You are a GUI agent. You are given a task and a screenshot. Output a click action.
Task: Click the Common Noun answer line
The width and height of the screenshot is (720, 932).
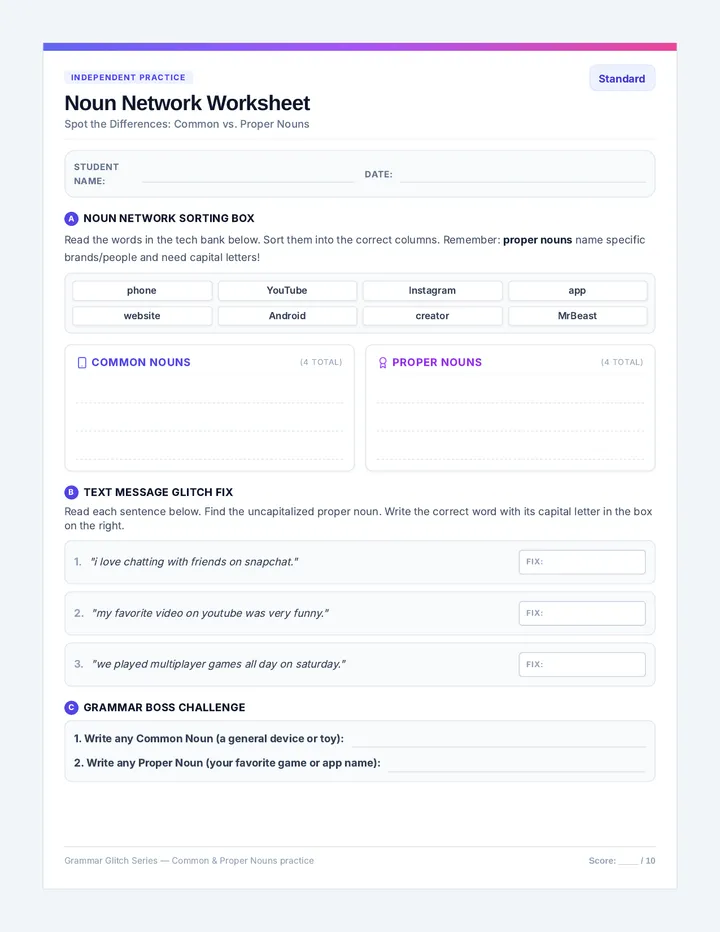499,742
